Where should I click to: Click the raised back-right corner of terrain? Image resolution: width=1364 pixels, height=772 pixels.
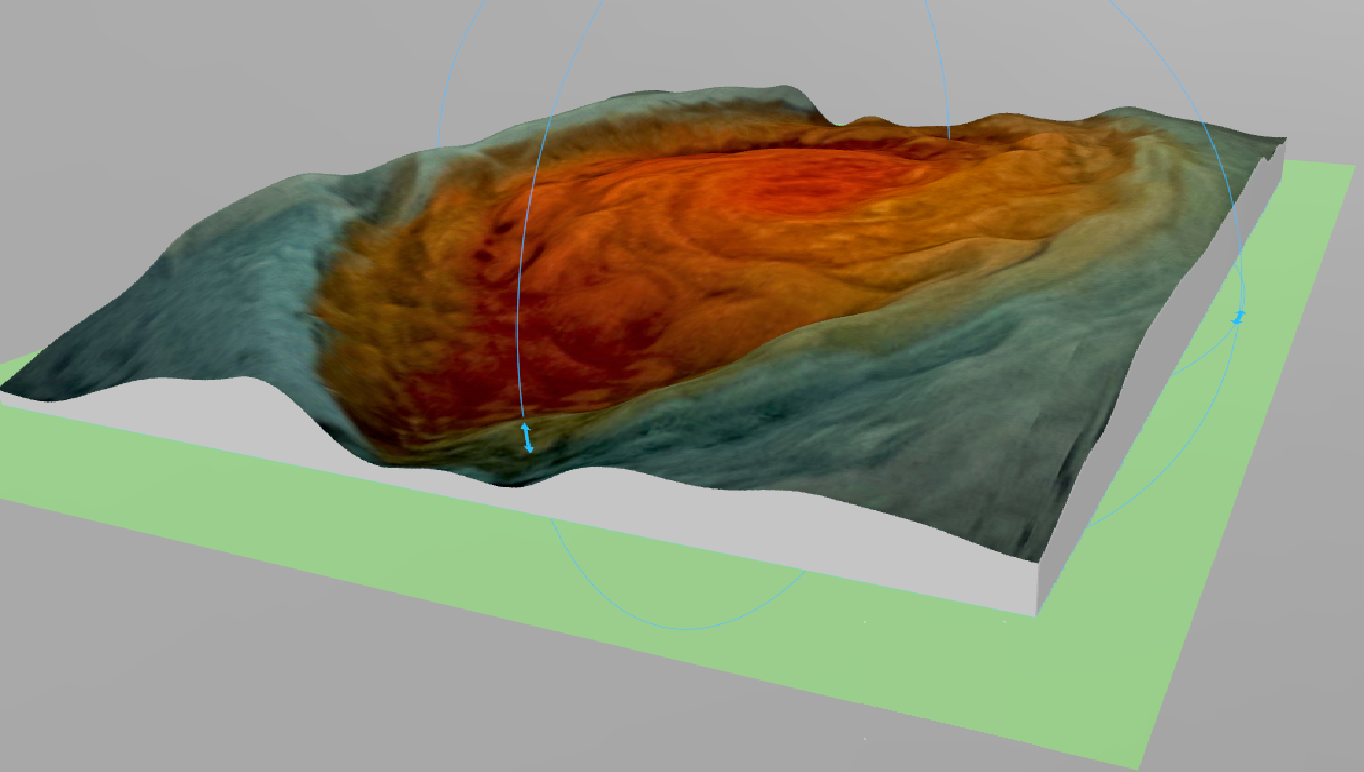(1280, 142)
